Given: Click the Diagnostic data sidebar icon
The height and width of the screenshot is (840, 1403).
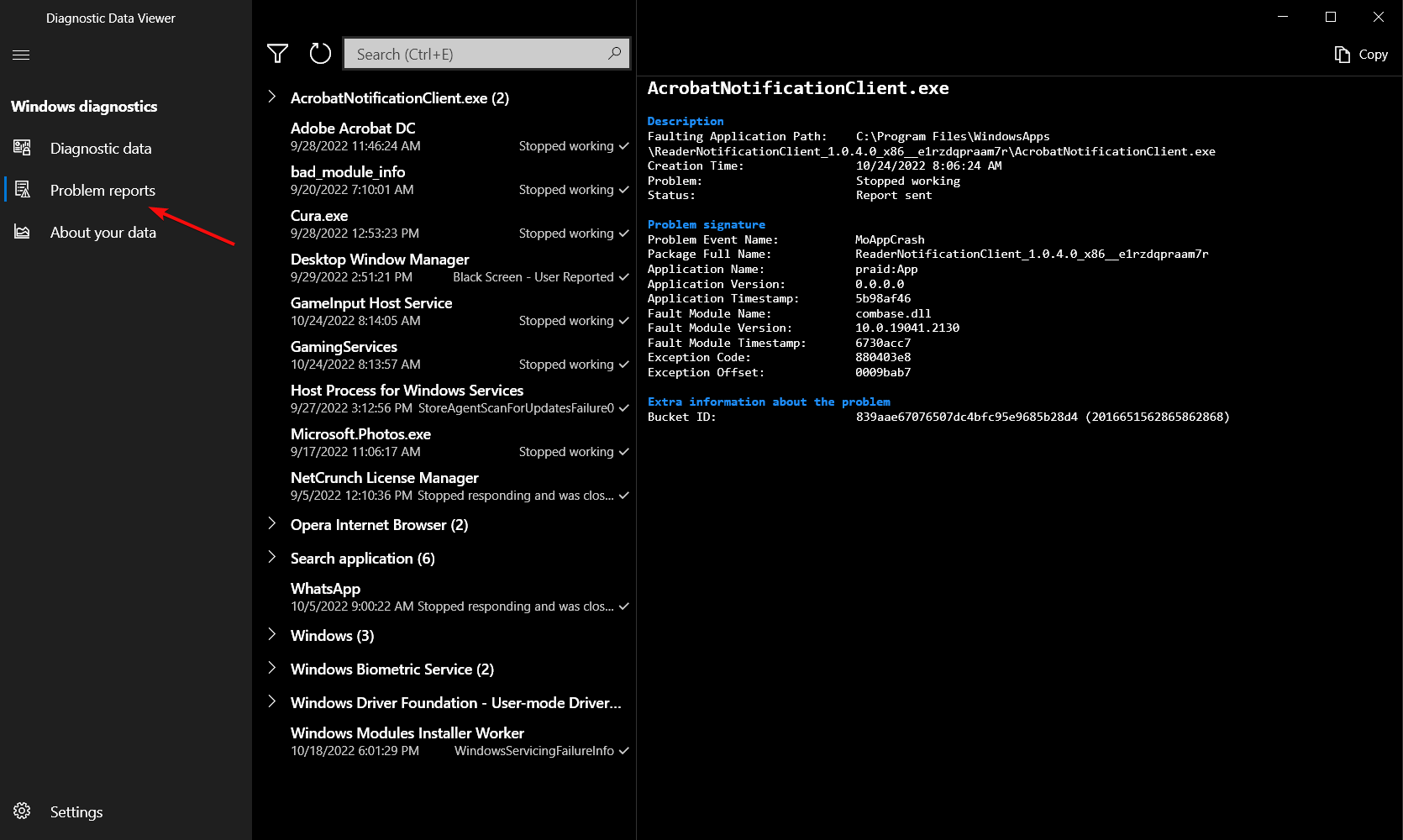Looking at the screenshot, I should click(22, 148).
